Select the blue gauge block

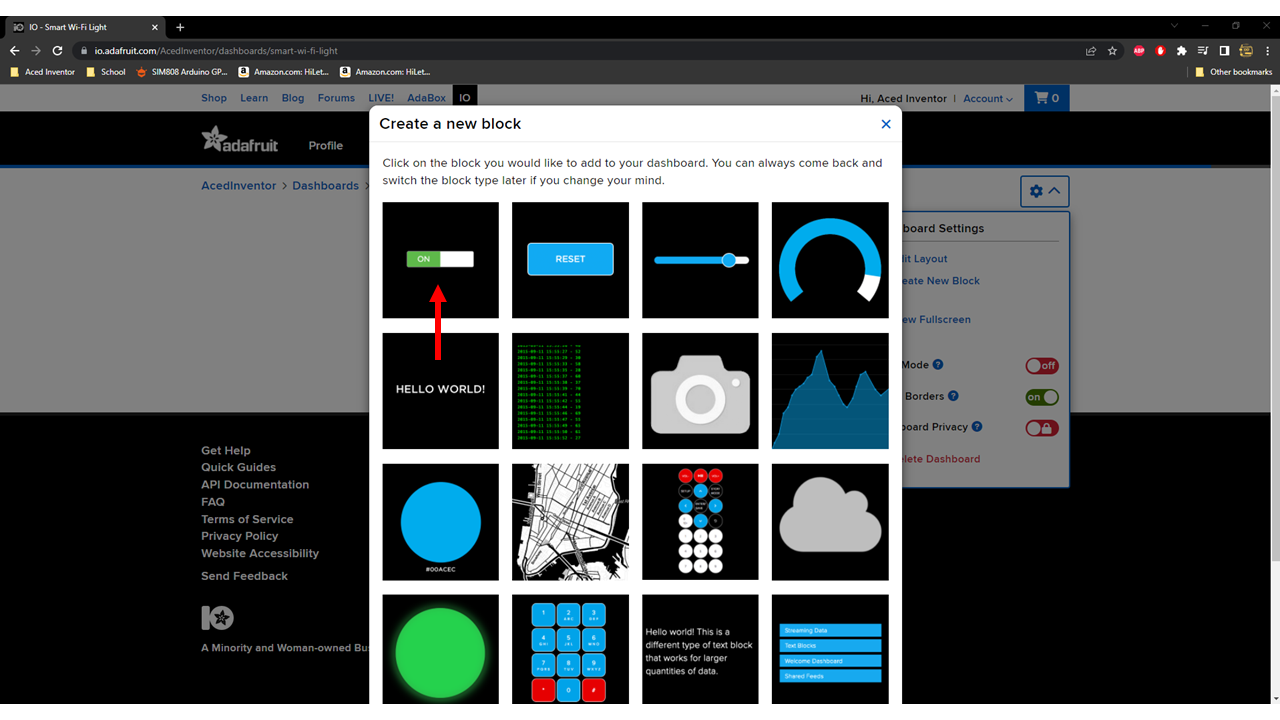tap(830, 260)
